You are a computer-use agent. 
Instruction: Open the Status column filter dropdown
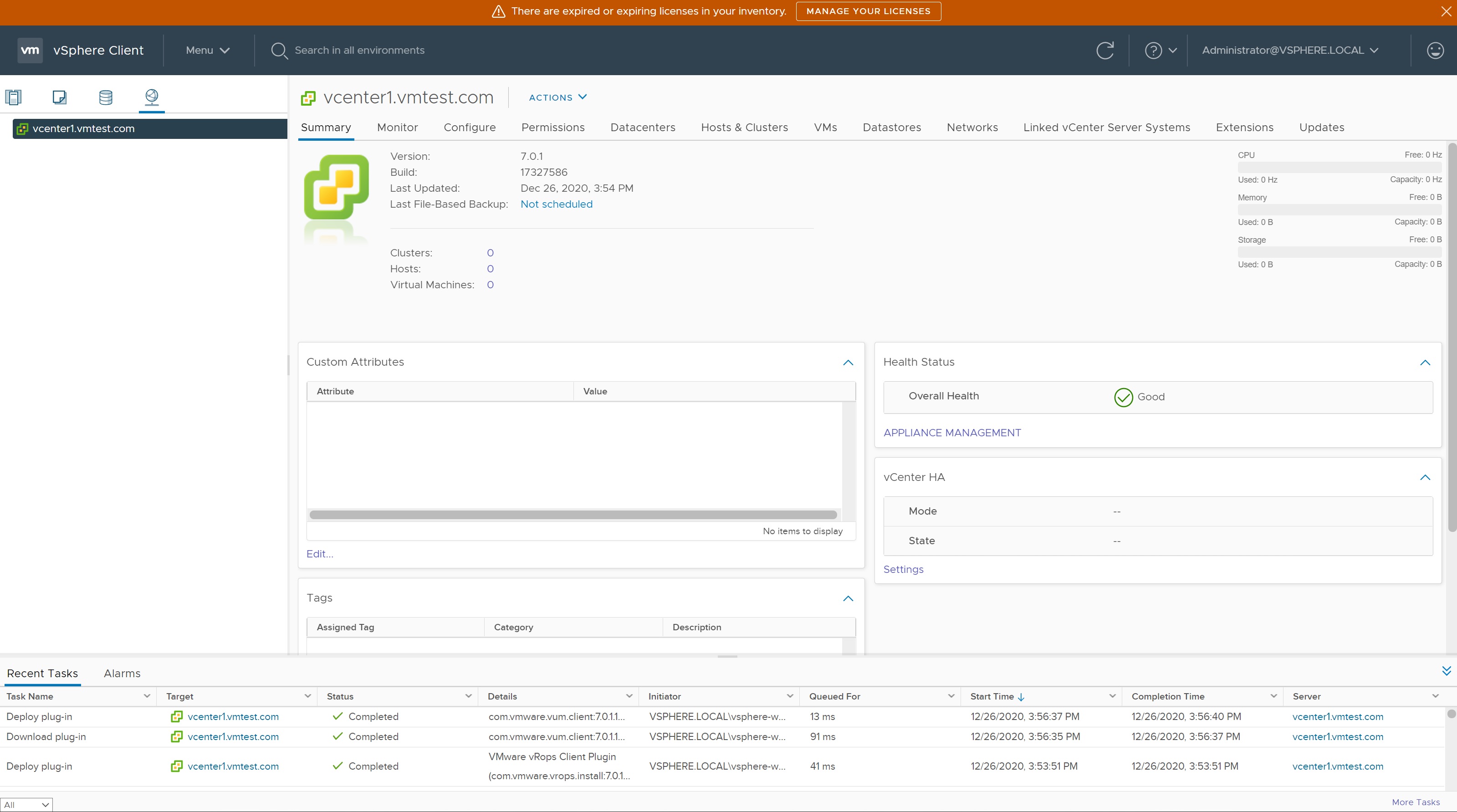tap(468, 696)
